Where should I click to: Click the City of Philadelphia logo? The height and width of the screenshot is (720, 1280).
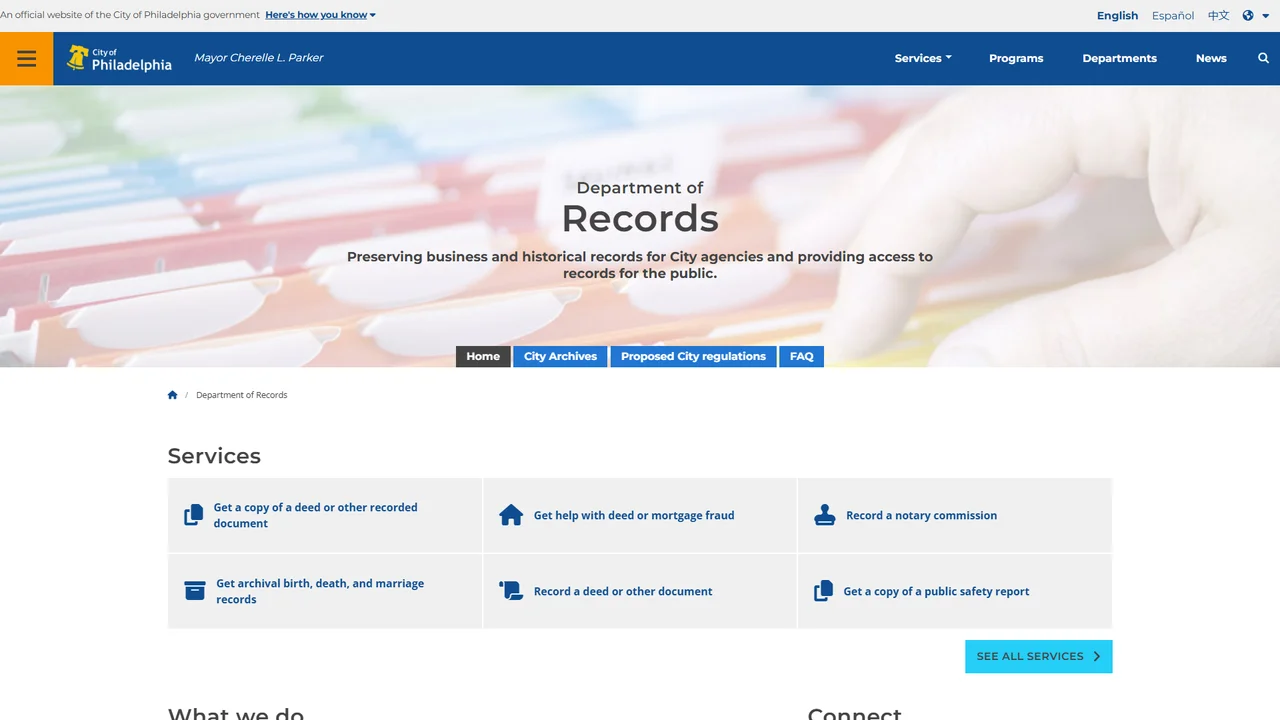(x=119, y=58)
